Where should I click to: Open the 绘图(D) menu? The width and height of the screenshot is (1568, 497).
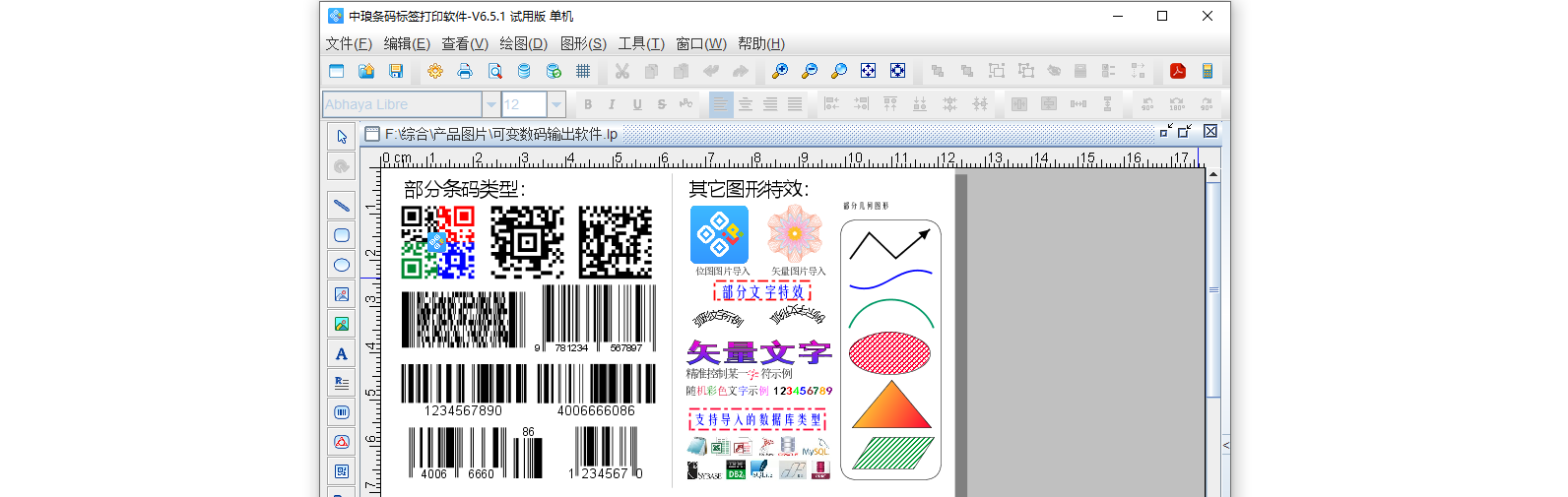pos(523,43)
